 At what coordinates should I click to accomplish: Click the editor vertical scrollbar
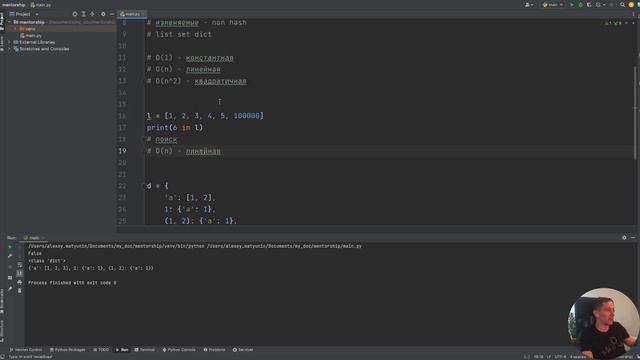635,113
